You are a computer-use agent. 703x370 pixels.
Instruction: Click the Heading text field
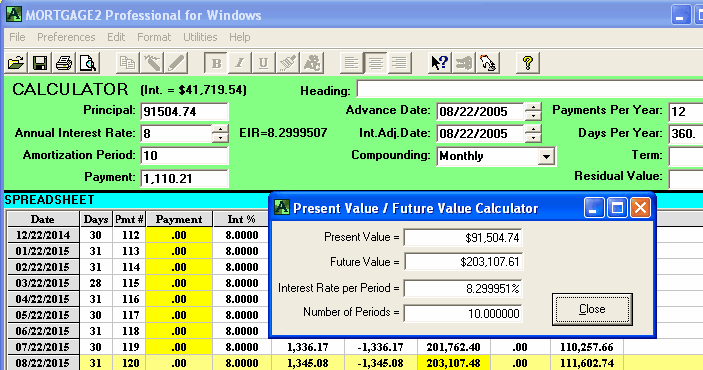529,89
